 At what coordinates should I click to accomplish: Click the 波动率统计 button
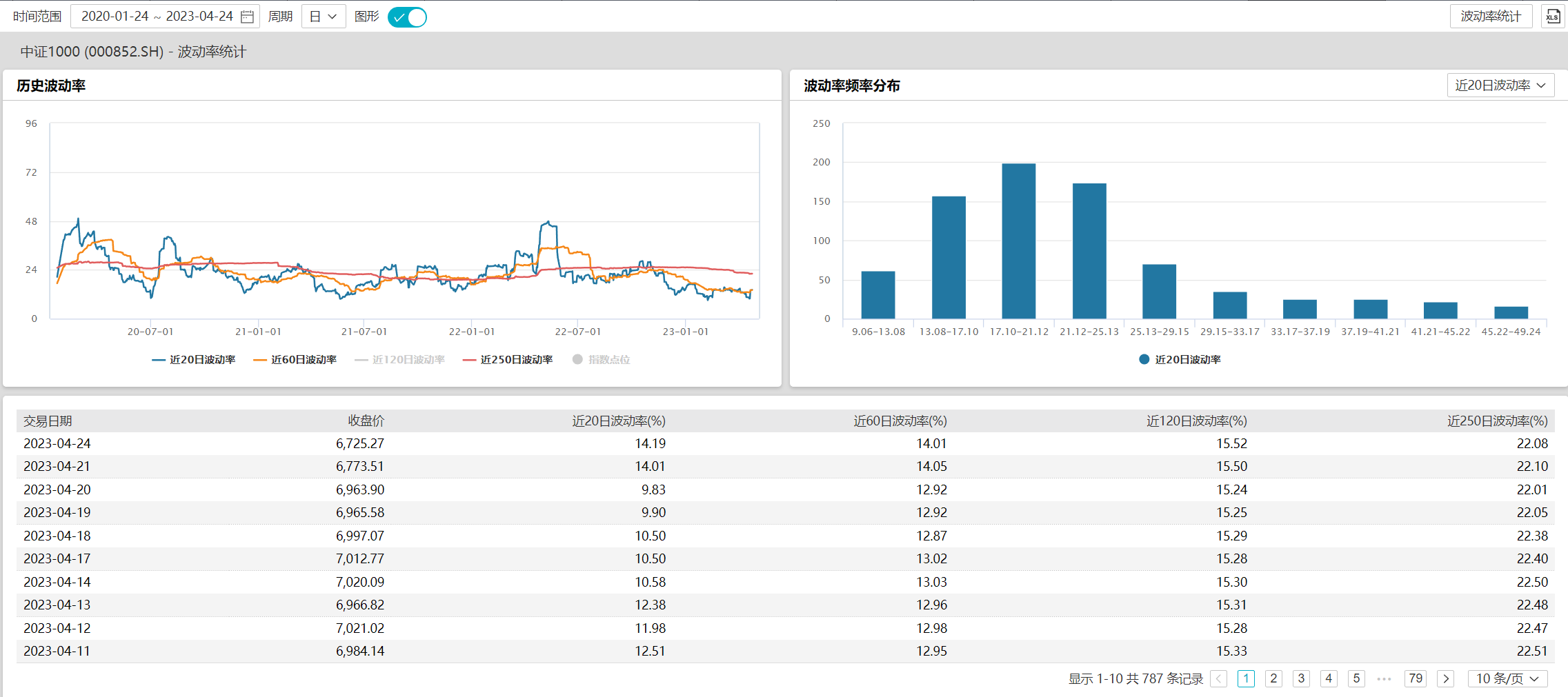pyautogui.click(x=1491, y=17)
